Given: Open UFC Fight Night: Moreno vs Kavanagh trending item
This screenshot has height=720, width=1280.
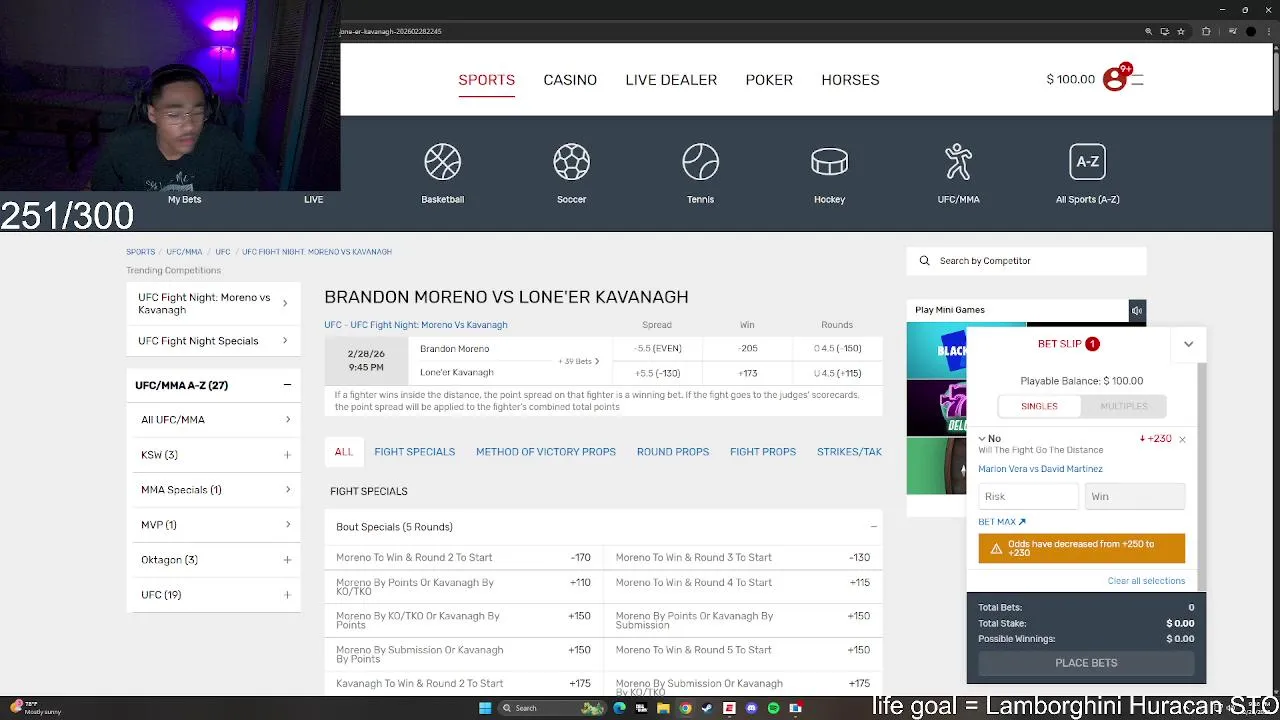Looking at the screenshot, I should click(x=214, y=304).
